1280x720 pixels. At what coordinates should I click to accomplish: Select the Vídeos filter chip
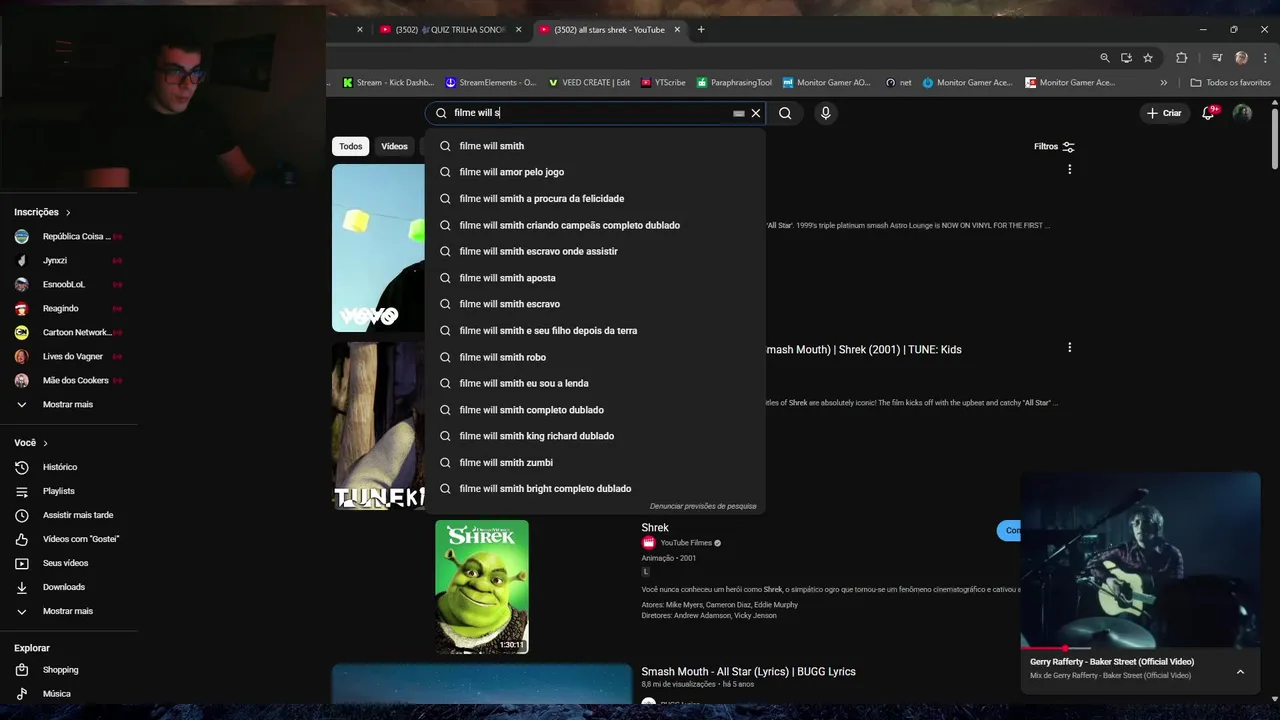click(x=394, y=146)
